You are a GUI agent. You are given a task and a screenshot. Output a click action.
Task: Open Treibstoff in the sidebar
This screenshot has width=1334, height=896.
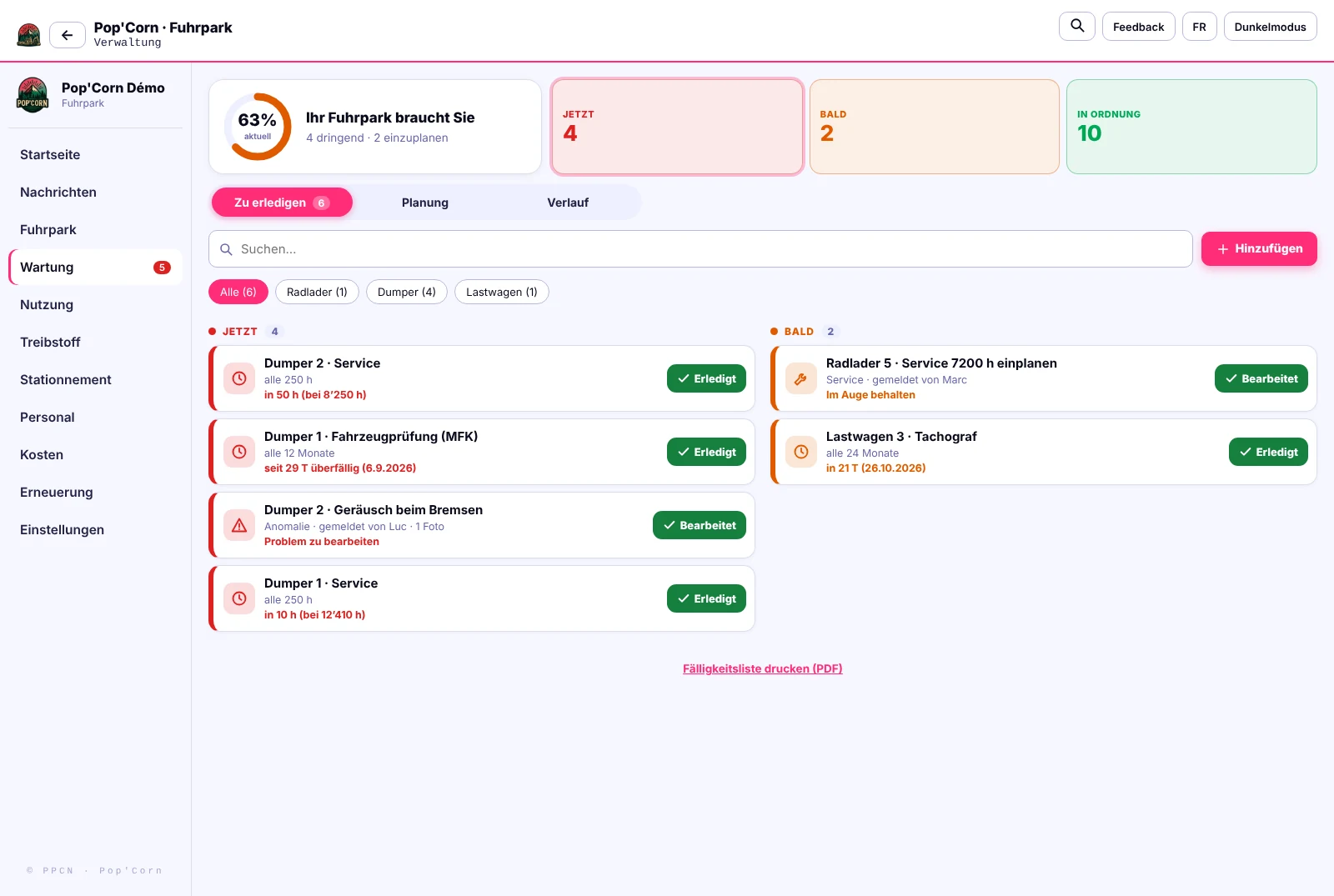click(95, 342)
